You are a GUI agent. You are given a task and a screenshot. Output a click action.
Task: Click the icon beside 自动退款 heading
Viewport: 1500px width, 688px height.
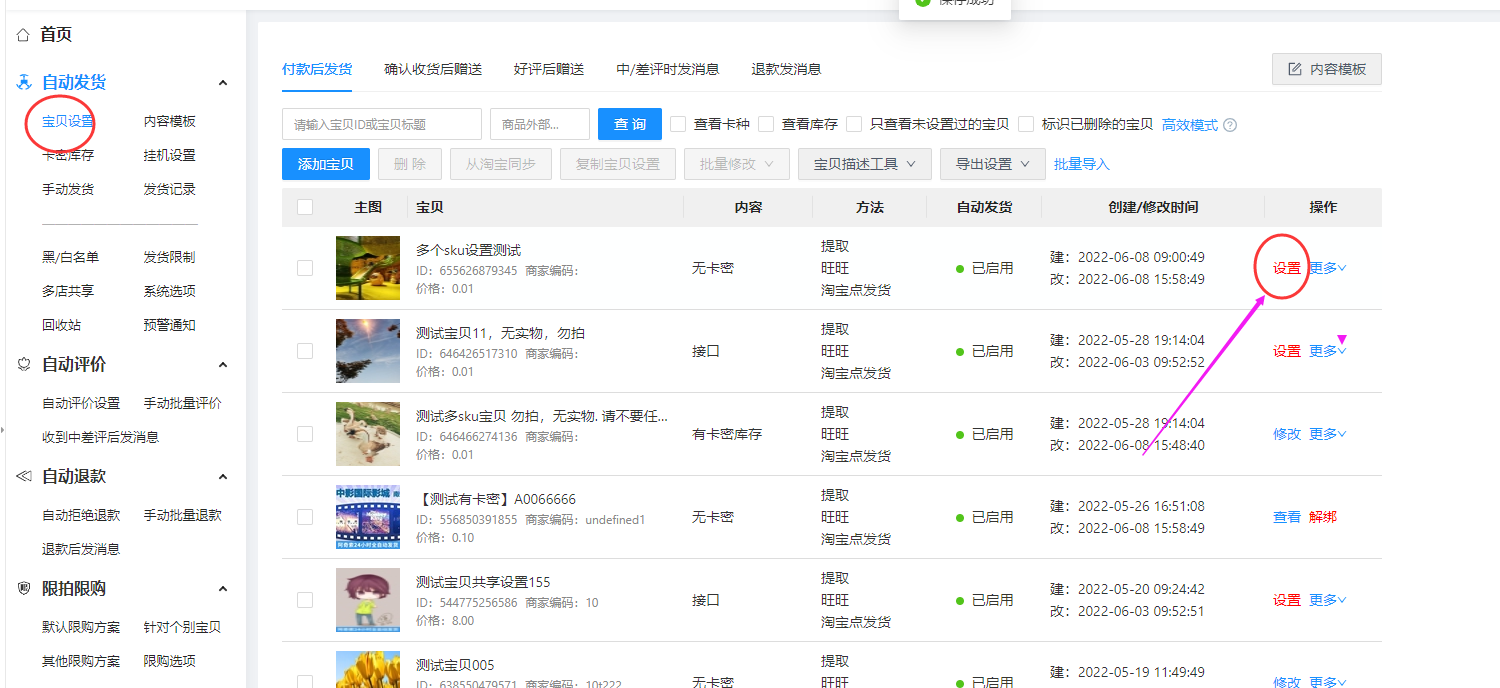[24, 477]
